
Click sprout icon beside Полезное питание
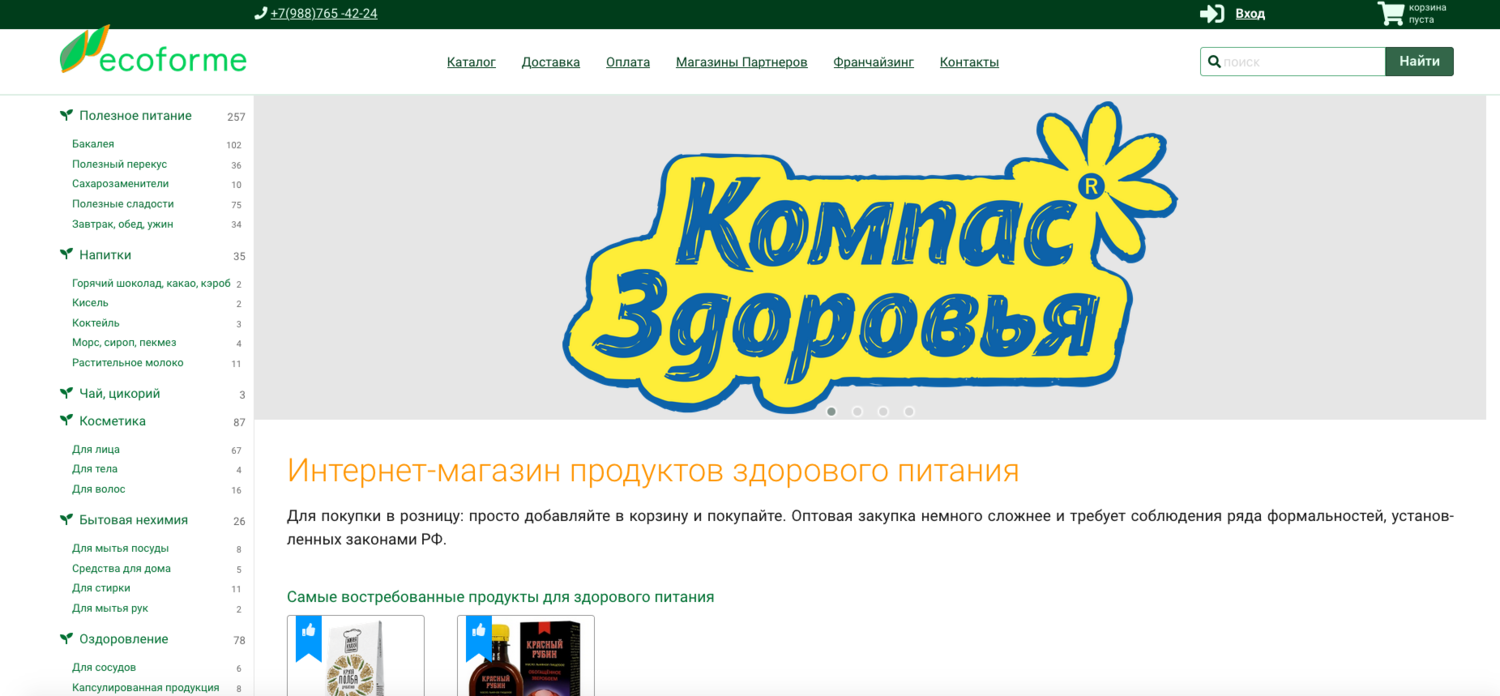click(x=66, y=115)
